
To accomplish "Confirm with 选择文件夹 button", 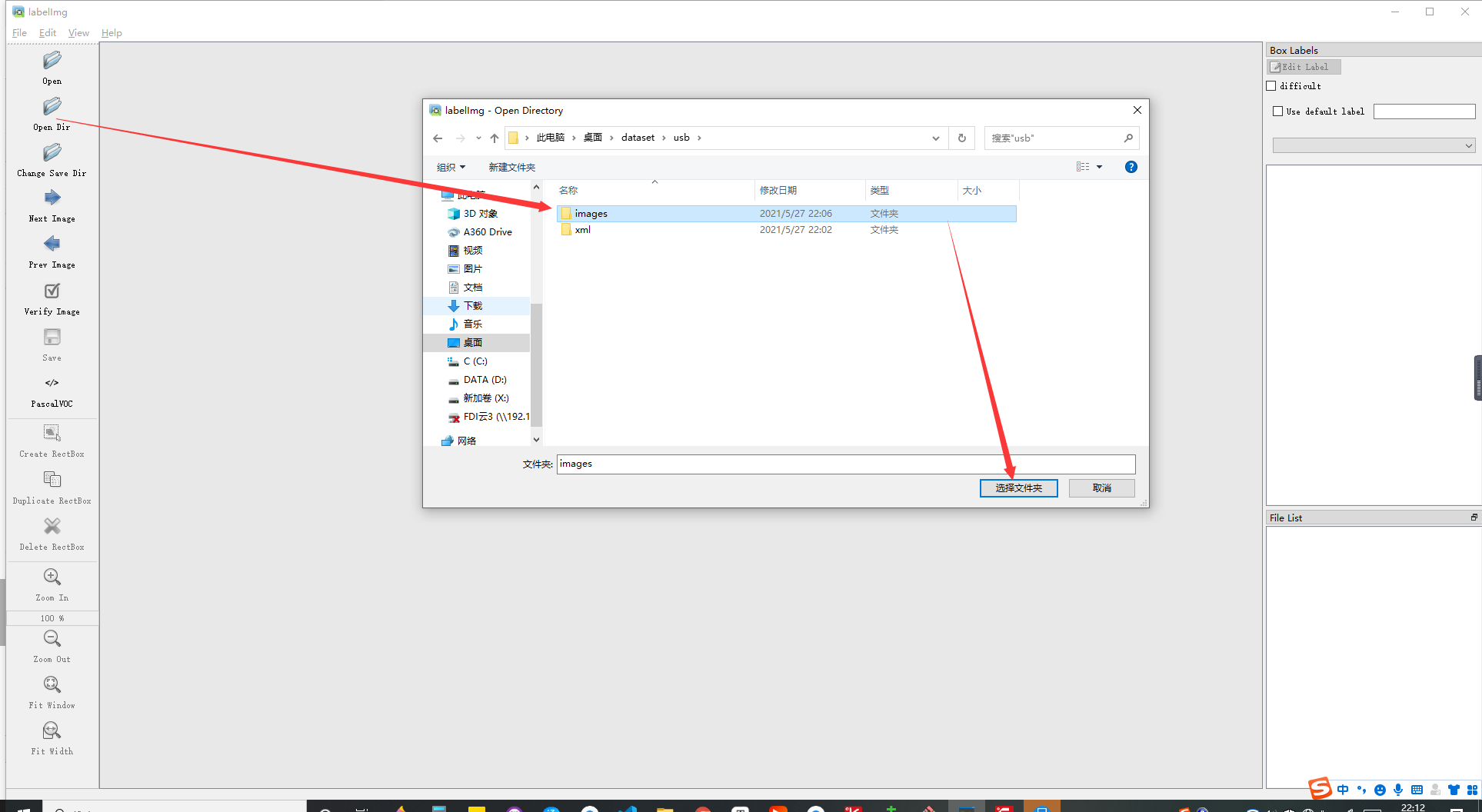I will tap(1018, 488).
